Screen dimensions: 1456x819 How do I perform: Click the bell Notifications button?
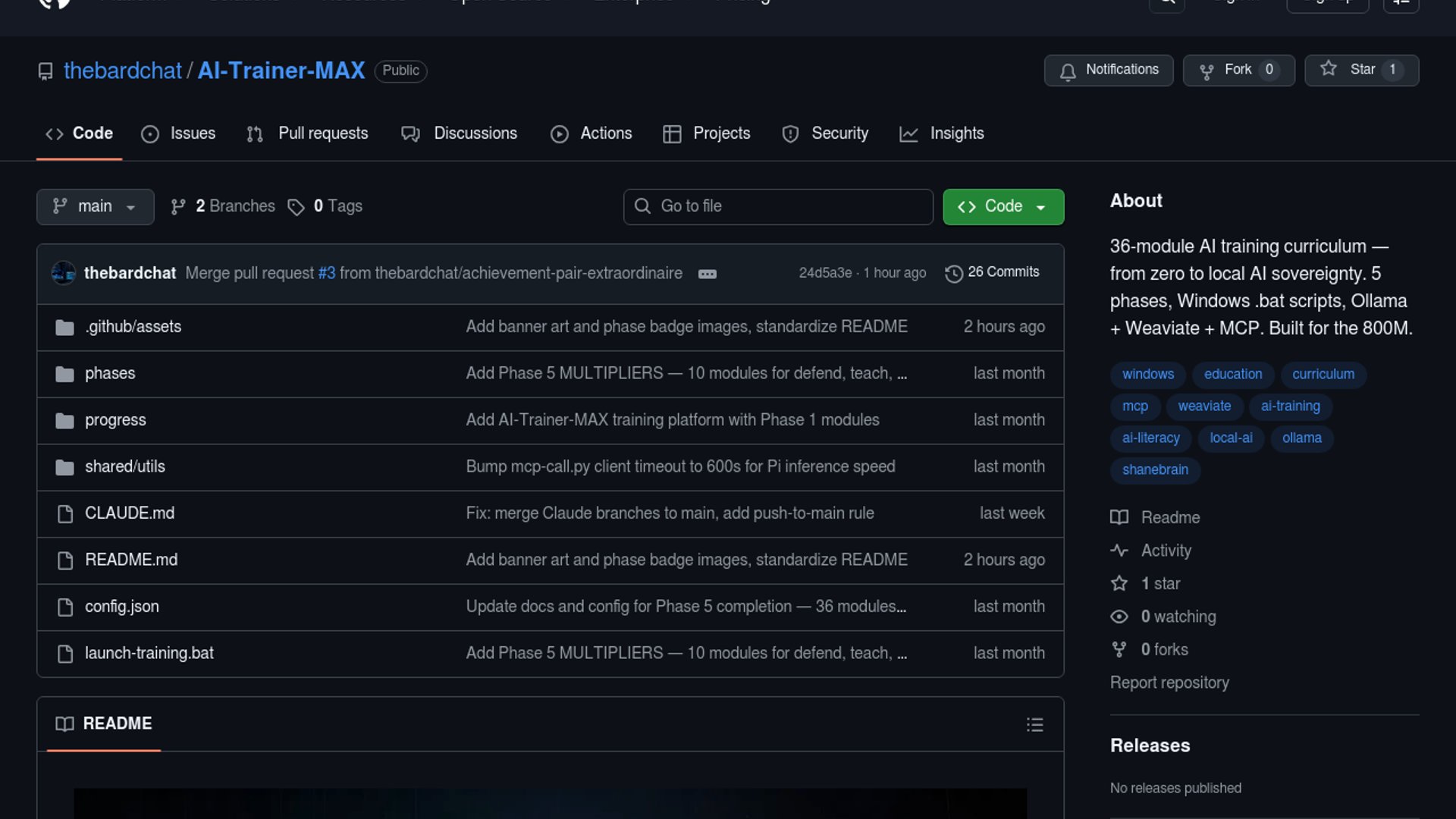(x=1108, y=70)
